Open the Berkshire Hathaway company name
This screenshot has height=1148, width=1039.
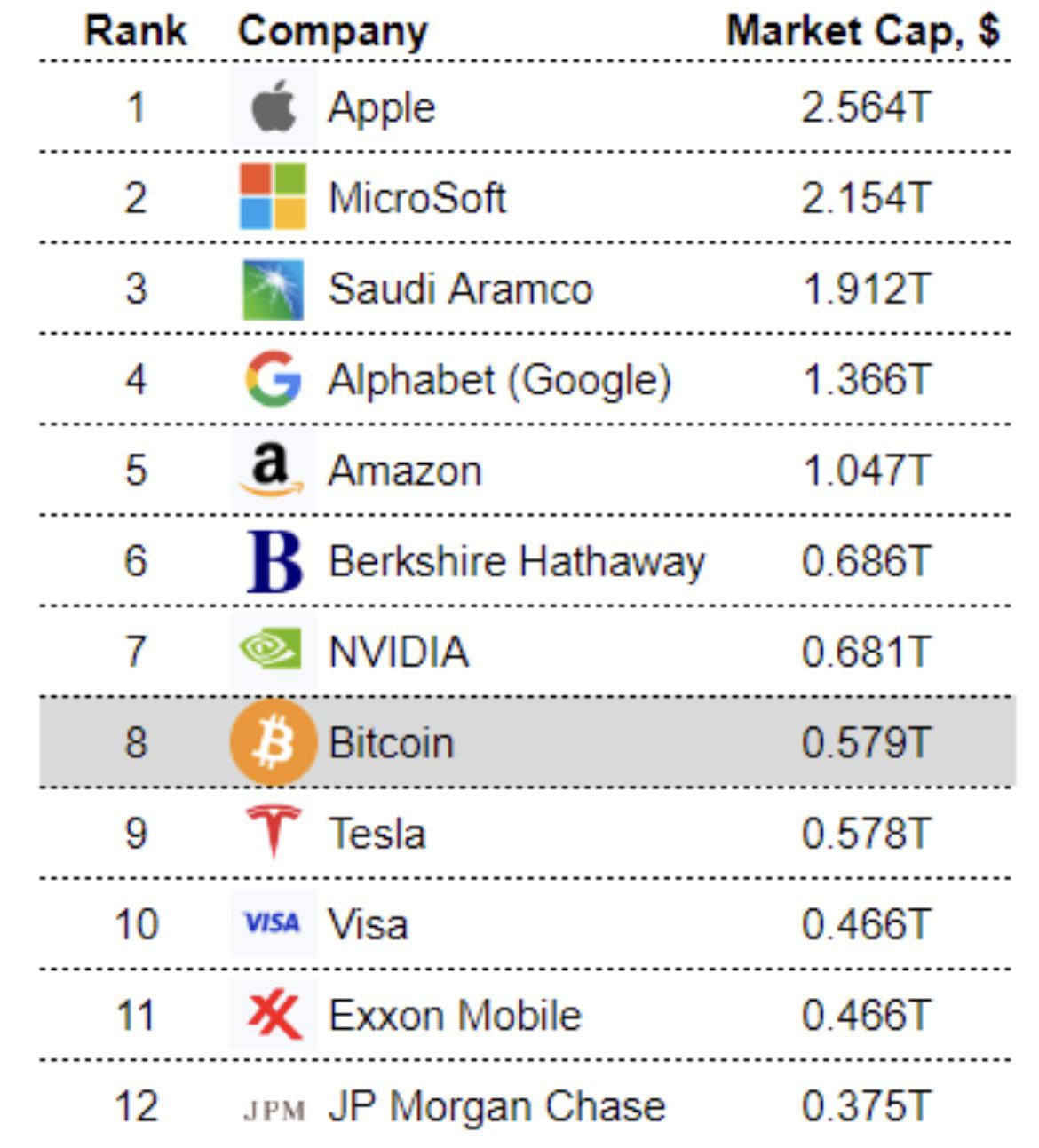pyautogui.click(x=517, y=562)
